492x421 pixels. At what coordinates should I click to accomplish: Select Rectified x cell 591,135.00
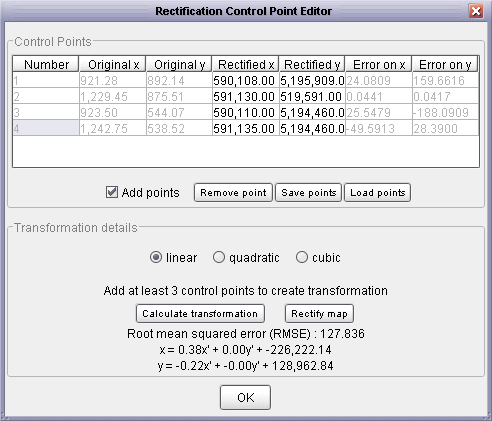[x=246, y=128]
